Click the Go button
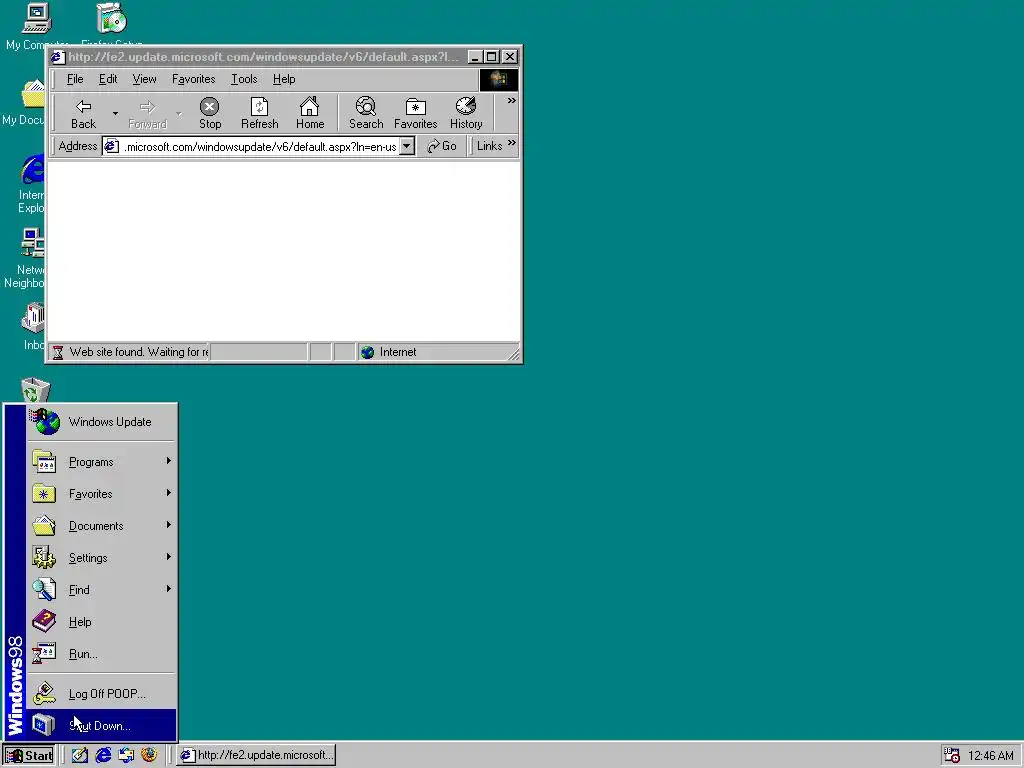This screenshot has height=768, width=1024. 442,146
